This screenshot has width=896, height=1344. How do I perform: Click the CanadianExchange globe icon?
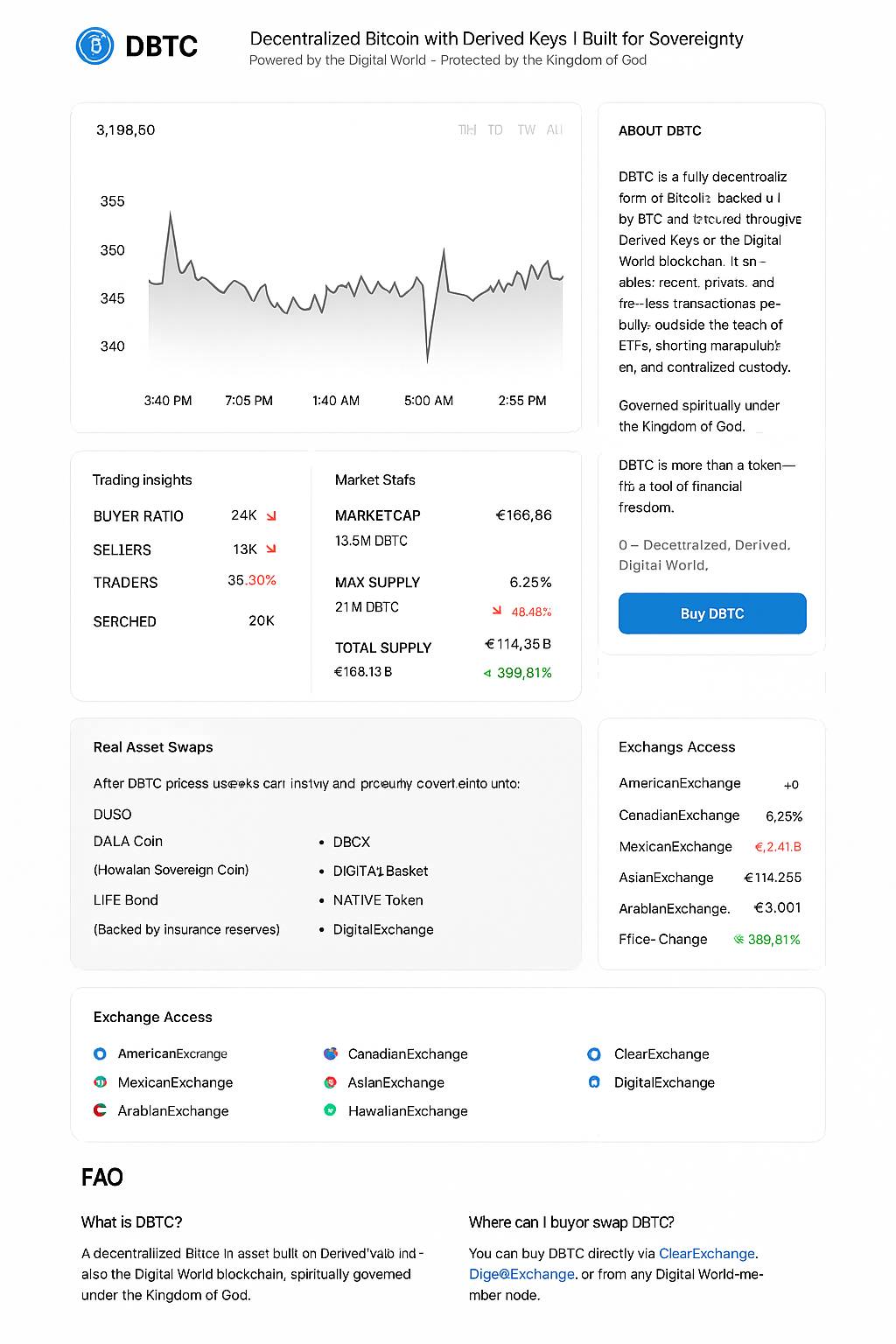click(330, 1053)
